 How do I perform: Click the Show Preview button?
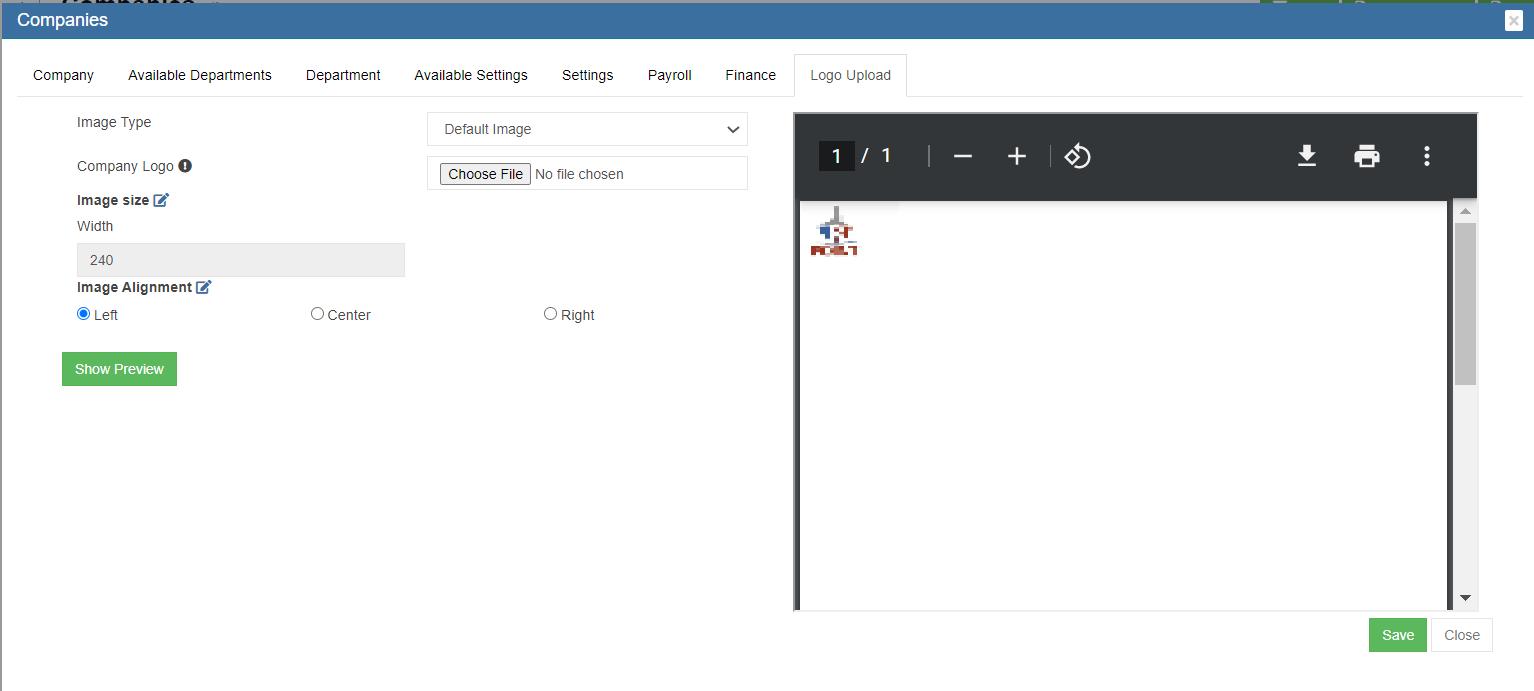coord(119,369)
